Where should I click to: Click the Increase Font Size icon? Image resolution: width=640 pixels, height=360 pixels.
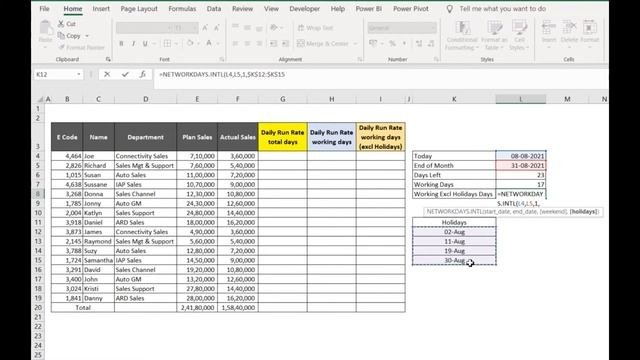(205, 28)
